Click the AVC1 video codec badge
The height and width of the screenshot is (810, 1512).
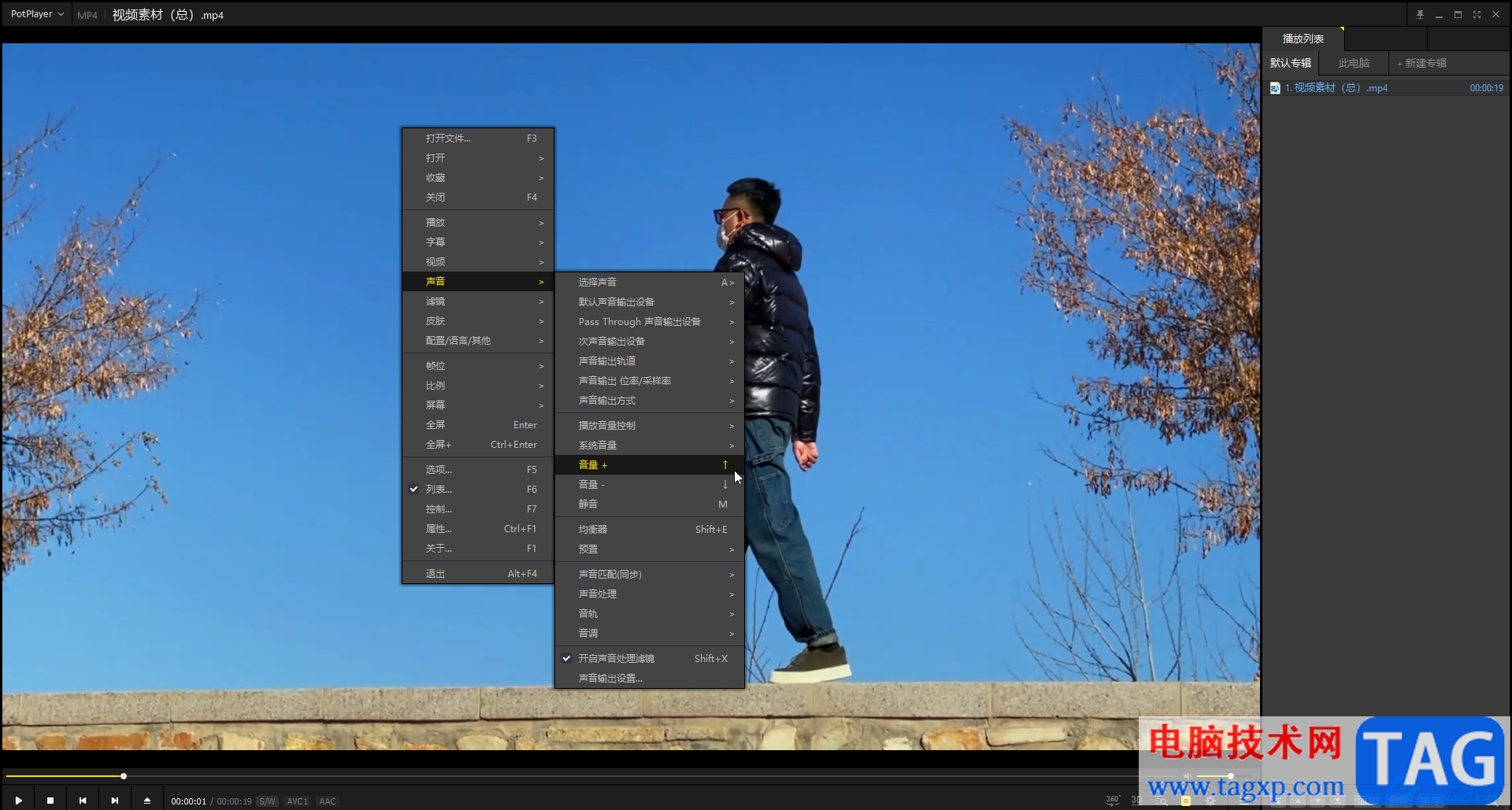tap(297, 801)
